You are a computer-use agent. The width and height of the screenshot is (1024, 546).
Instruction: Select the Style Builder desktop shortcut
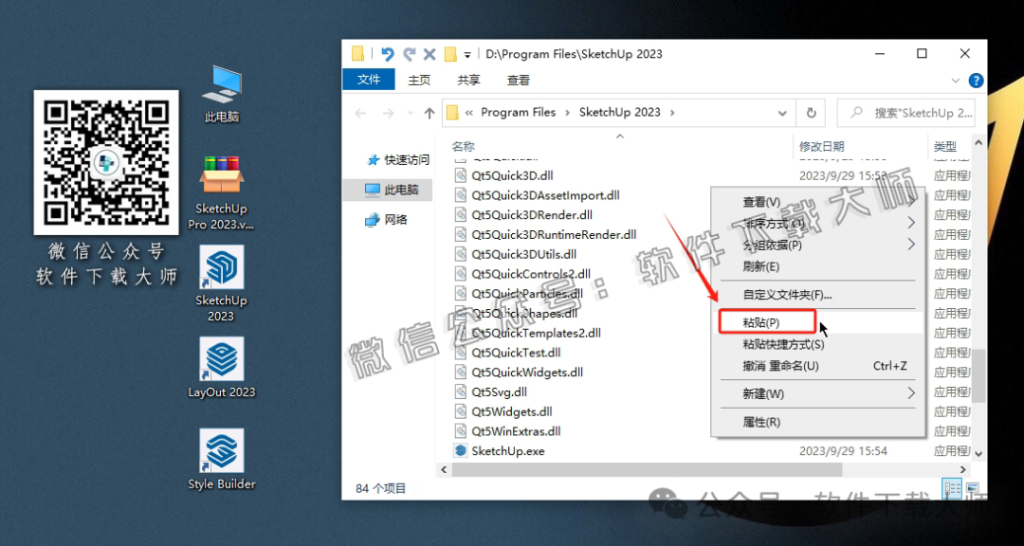click(221, 460)
